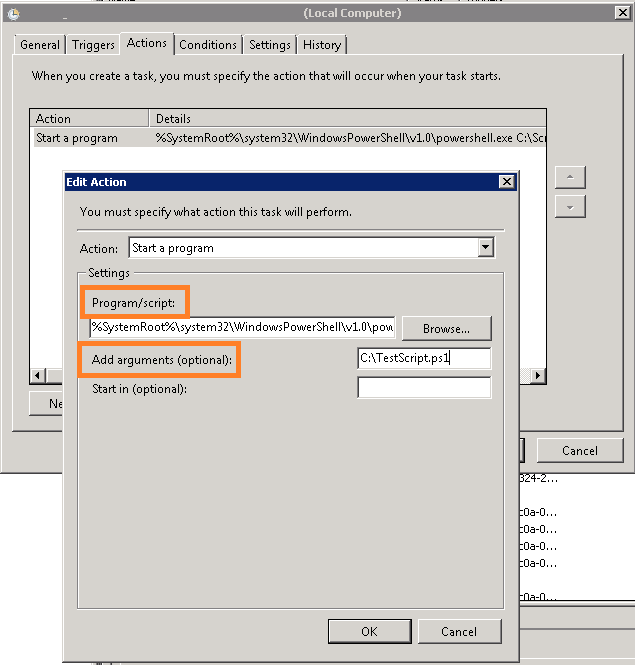The image size is (635, 665).
Task: Click the Browse... button
Action: pyautogui.click(x=447, y=329)
